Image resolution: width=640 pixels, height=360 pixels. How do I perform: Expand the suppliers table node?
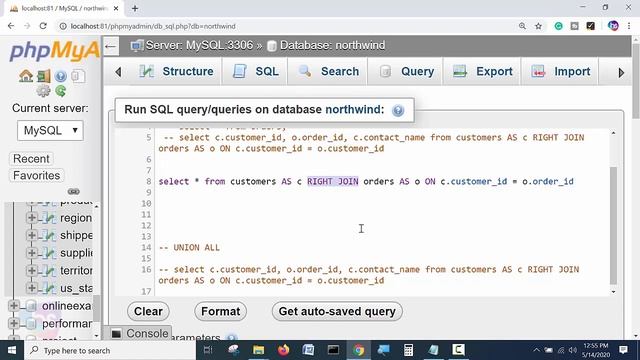click(31, 253)
